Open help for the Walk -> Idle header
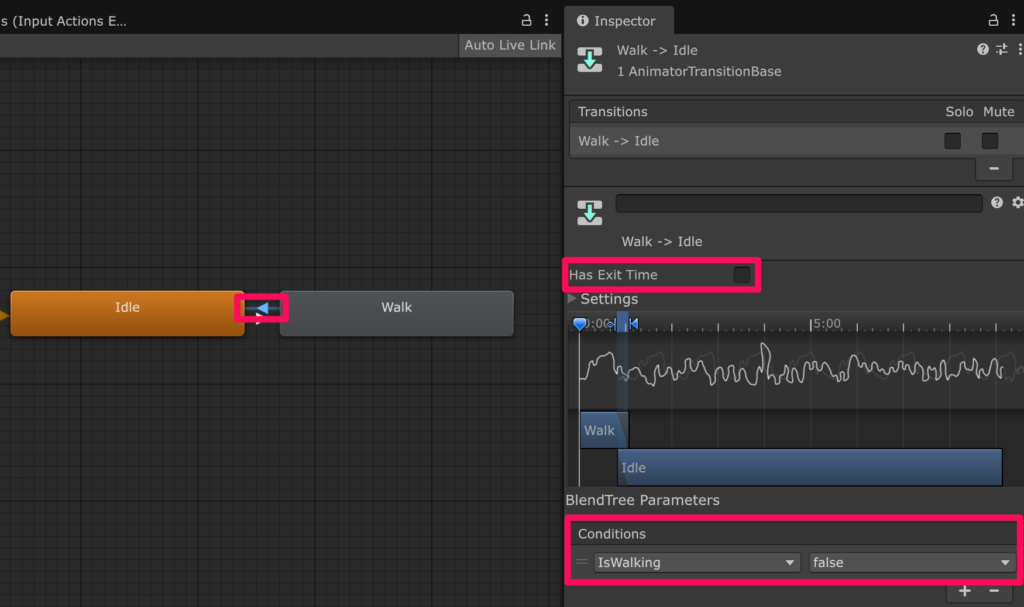1024x607 pixels. click(983, 49)
